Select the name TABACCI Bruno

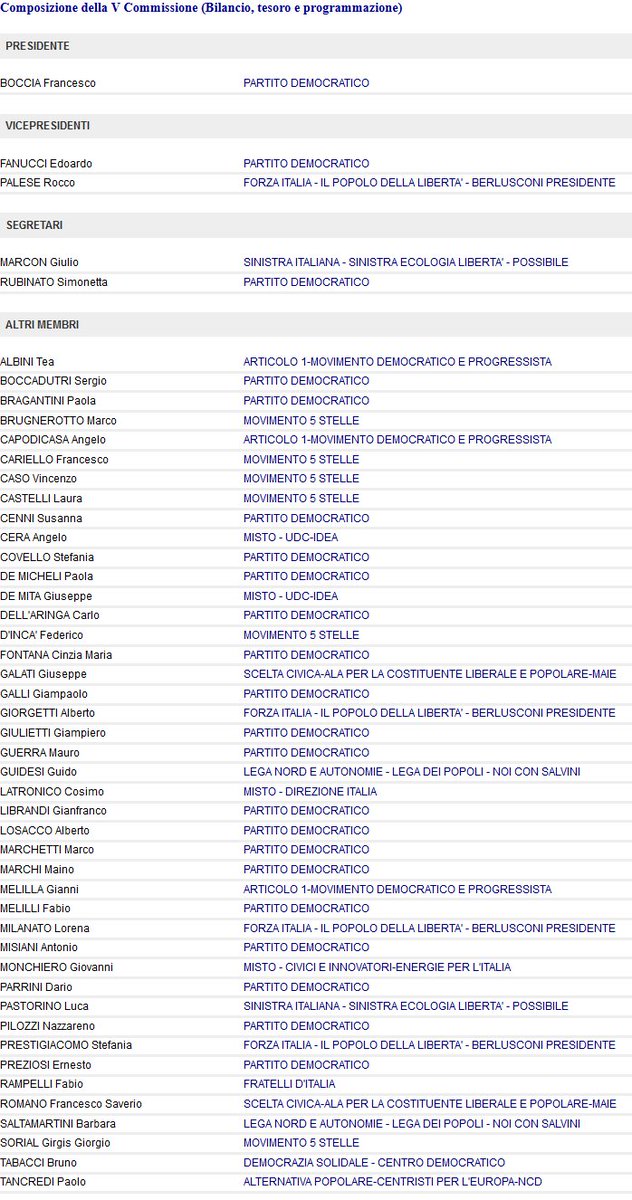(x=38, y=1163)
